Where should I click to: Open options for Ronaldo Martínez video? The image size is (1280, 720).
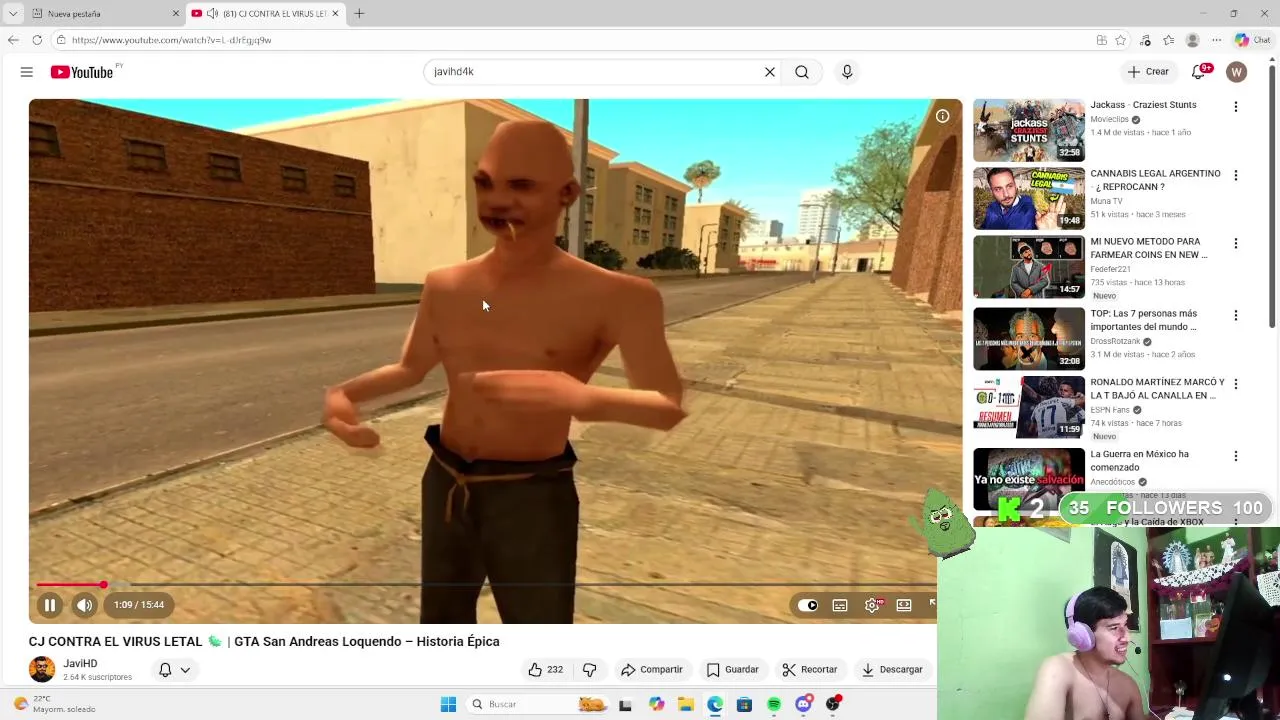tap(1236, 383)
